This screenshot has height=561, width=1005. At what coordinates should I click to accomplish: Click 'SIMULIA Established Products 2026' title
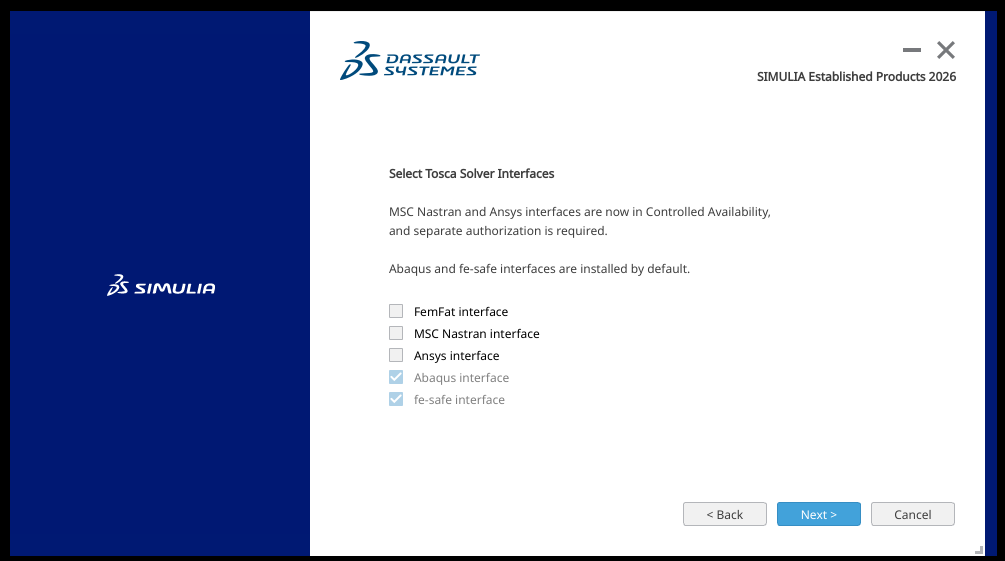(856, 76)
